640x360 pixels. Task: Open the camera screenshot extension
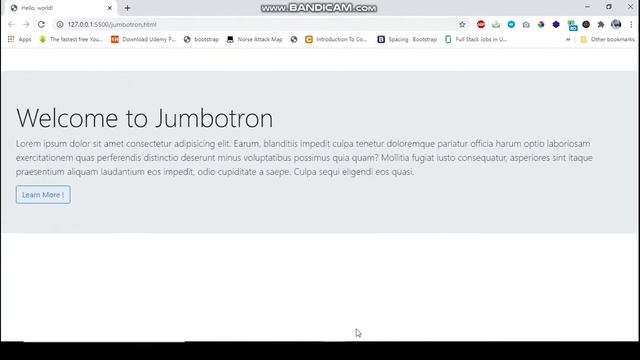point(526,24)
